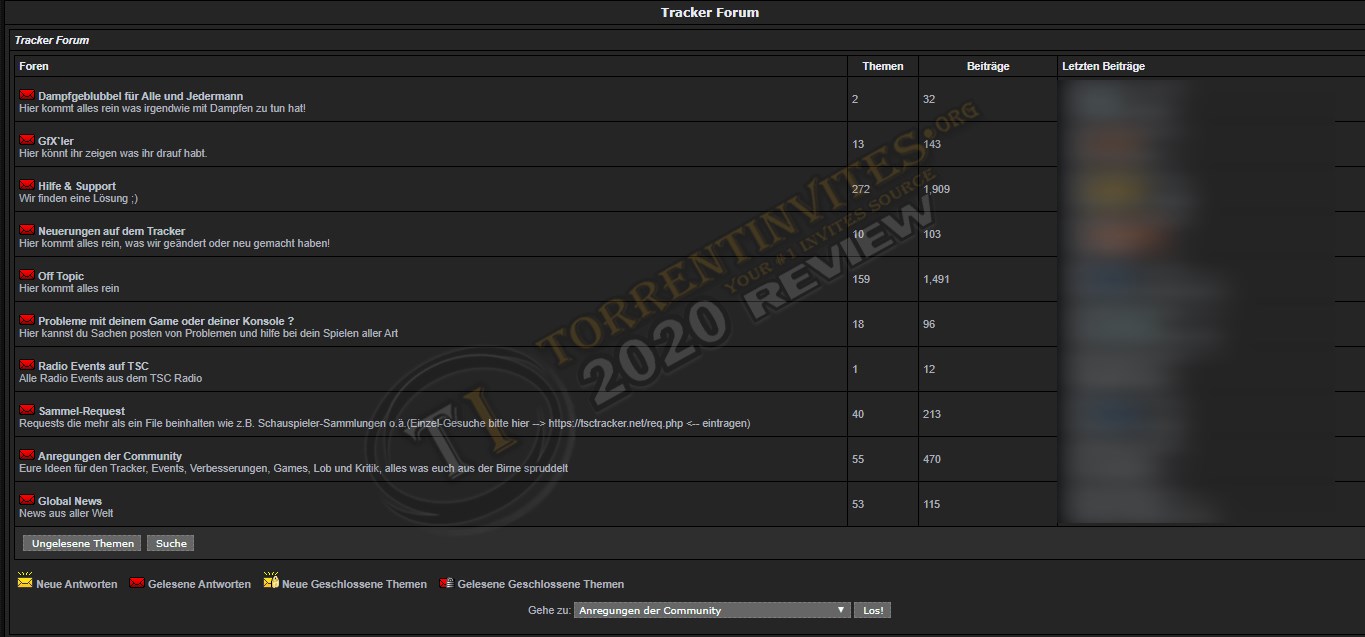Open the Hilfe & Support forum link
Screen dimensions: 1365x637
(x=77, y=186)
